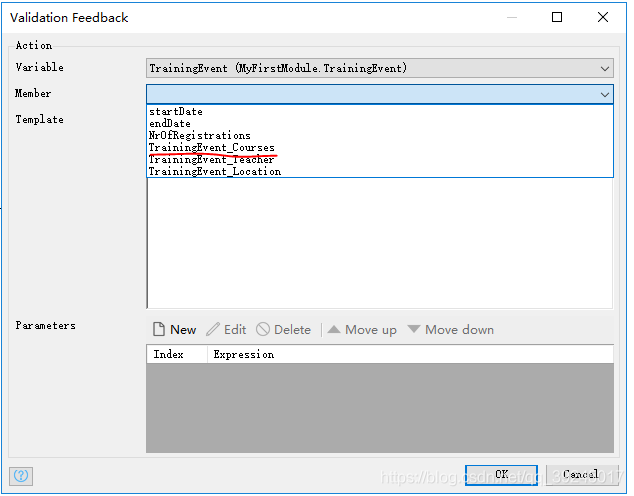The height and width of the screenshot is (496, 634).
Task: Click the New parameter icon button
Action: coord(158,330)
